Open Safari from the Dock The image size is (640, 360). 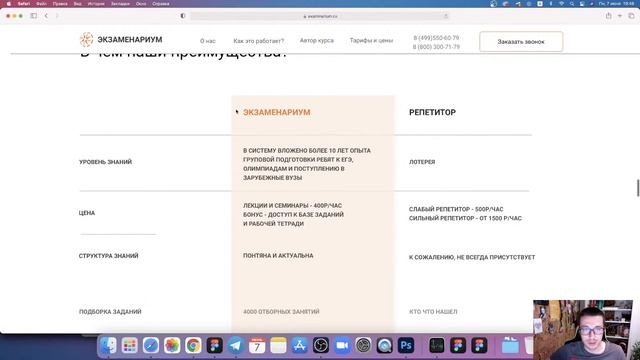[x=151, y=345]
